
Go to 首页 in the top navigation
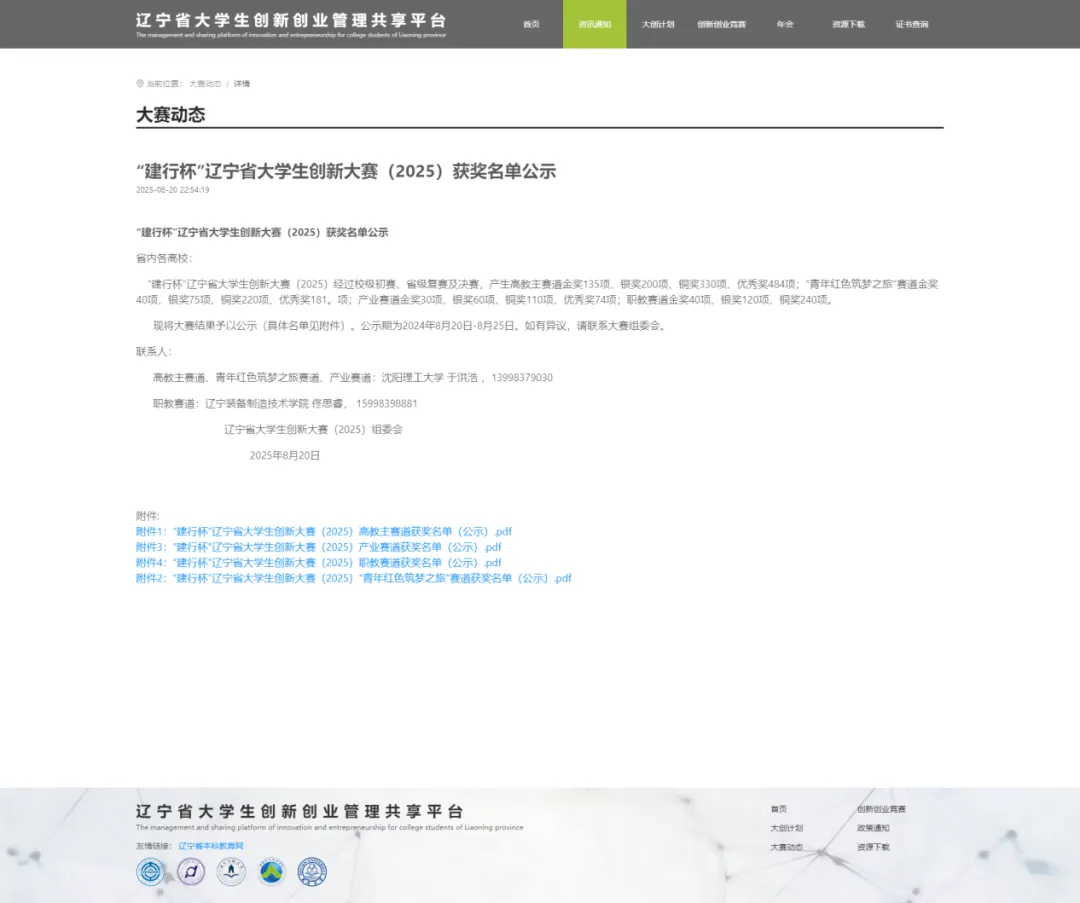(x=531, y=24)
